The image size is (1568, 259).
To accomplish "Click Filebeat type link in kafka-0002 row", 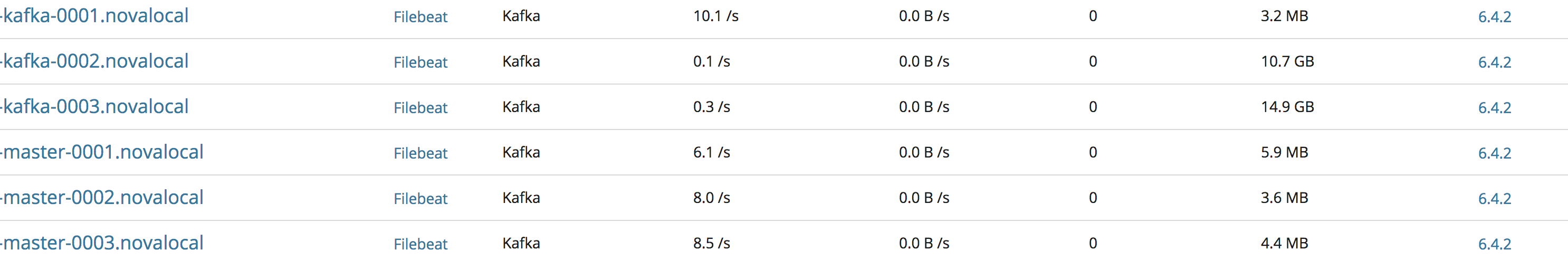I will click(420, 62).
